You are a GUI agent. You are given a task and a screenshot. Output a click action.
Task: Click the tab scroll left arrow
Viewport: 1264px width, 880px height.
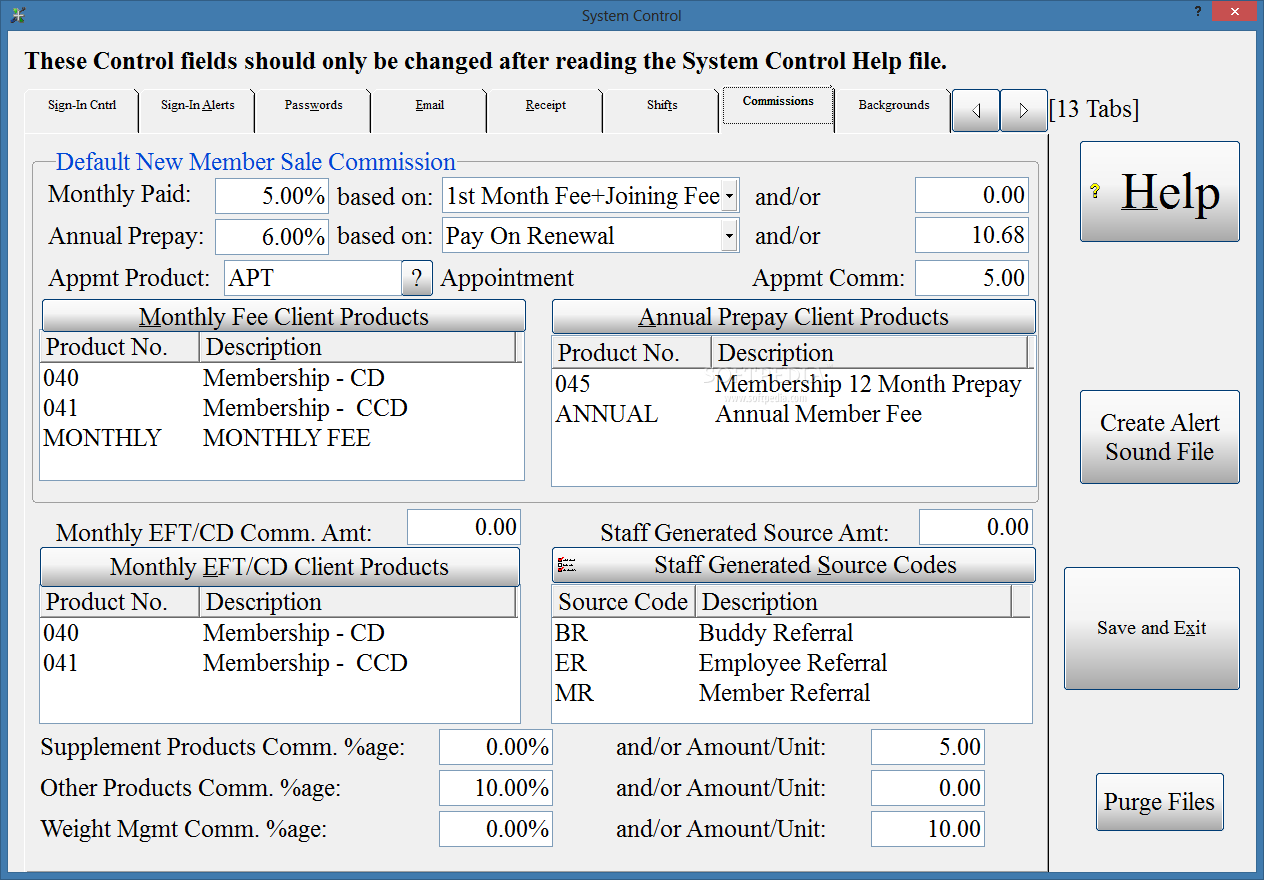pyautogui.click(x=975, y=110)
